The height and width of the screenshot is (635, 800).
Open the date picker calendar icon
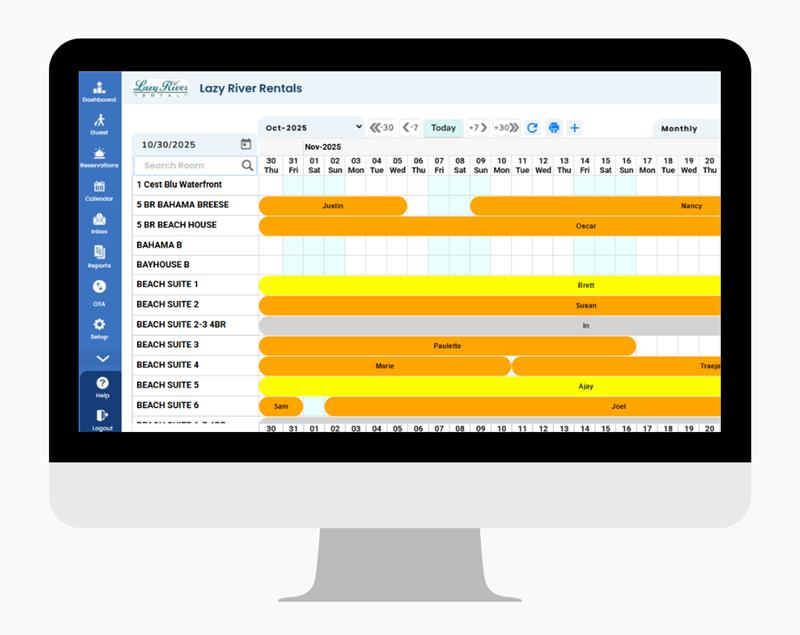pyautogui.click(x=246, y=144)
